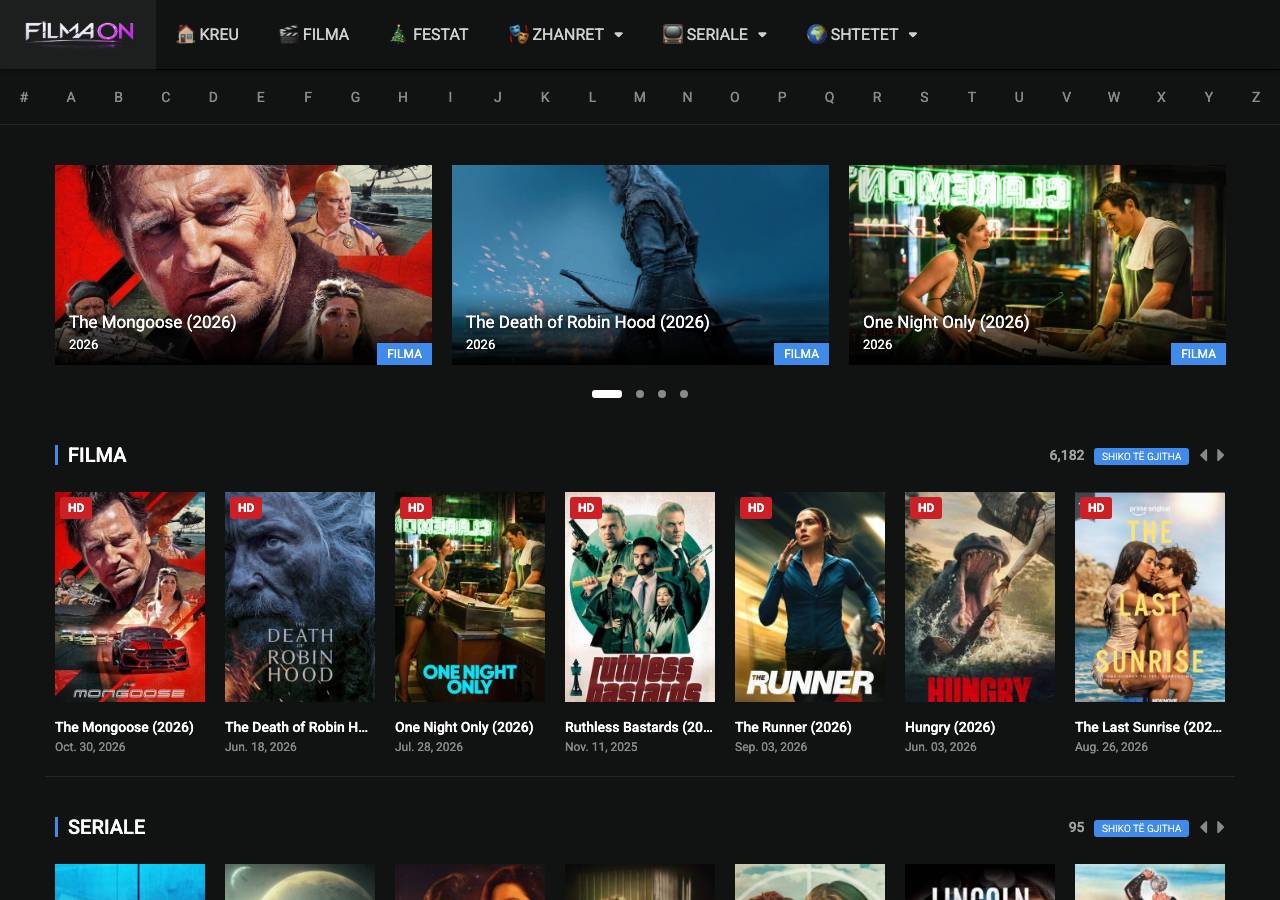
Task: Go to previous page of SERIALE section
Action: coord(1203,827)
